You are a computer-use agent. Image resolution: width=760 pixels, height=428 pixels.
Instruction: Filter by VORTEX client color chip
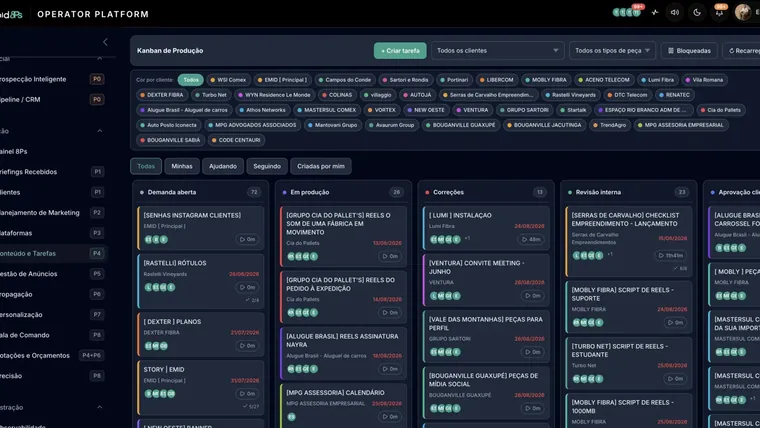point(382,110)
